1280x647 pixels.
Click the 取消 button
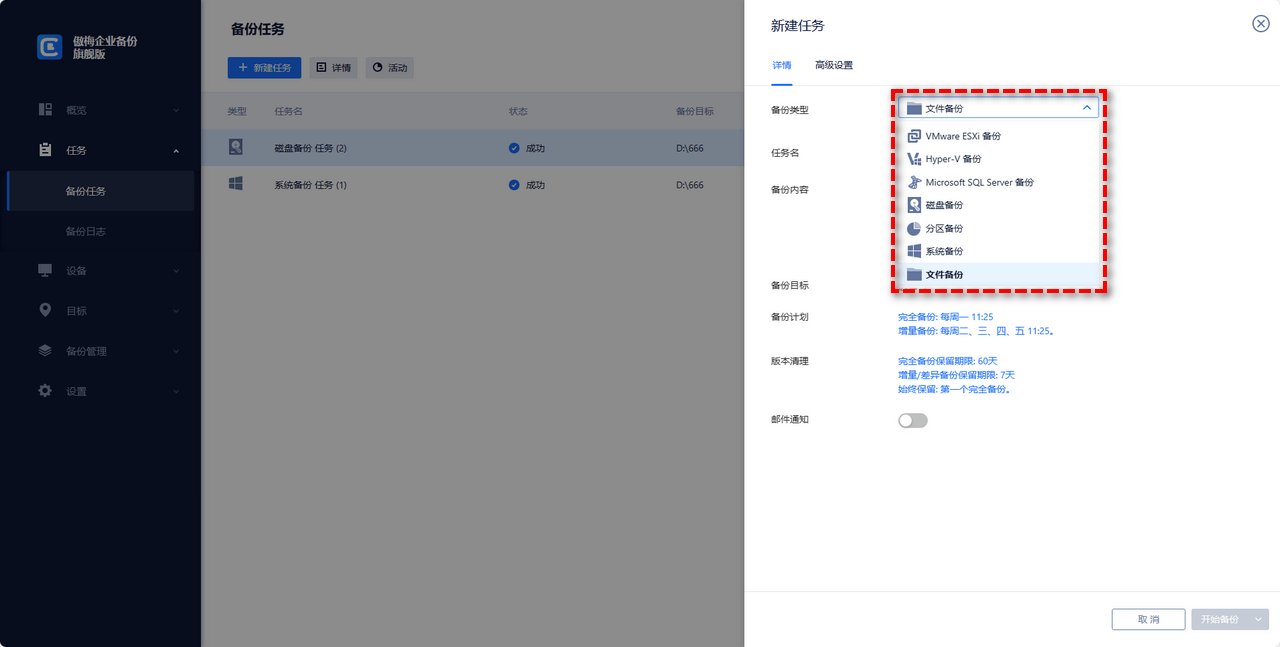coord(1148,620)
